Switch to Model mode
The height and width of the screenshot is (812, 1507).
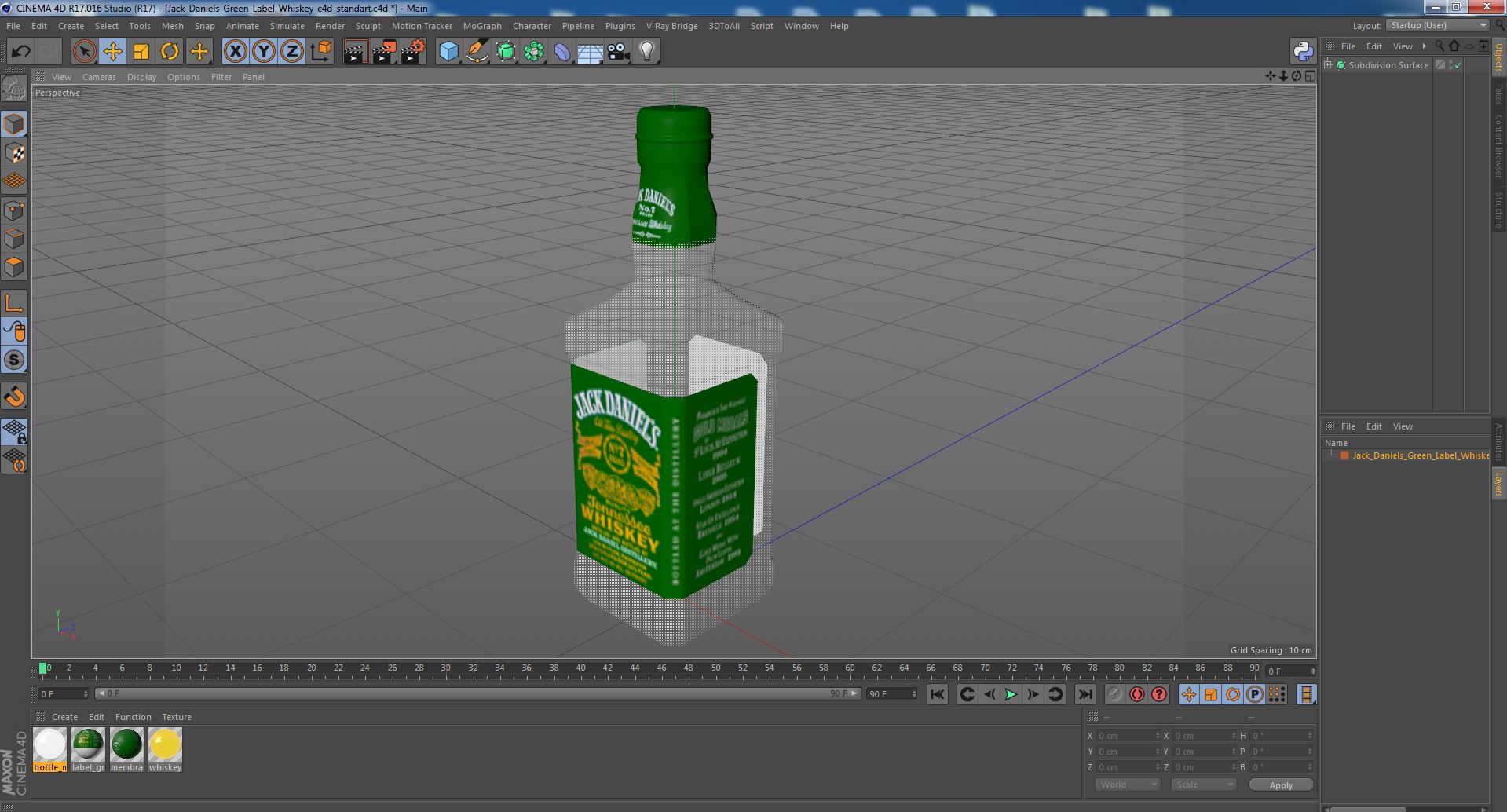coord(14,124)
